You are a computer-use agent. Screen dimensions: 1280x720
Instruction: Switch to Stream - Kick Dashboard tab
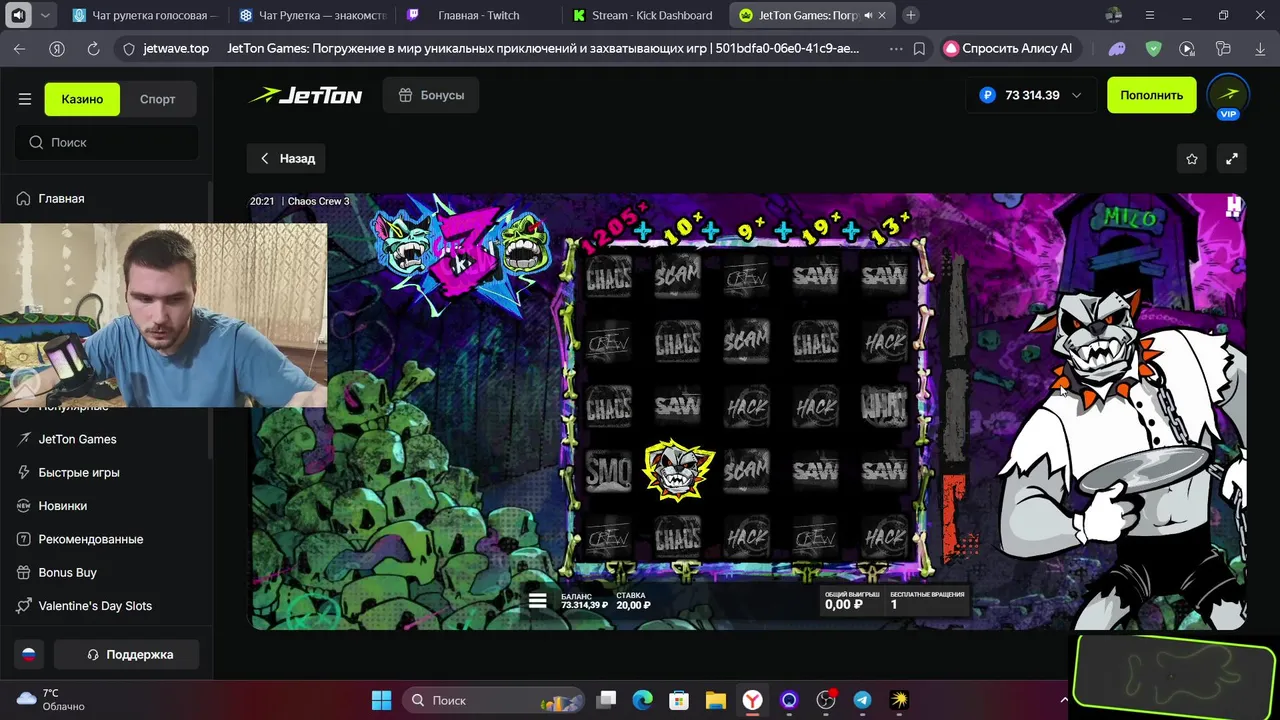point(645,15)
